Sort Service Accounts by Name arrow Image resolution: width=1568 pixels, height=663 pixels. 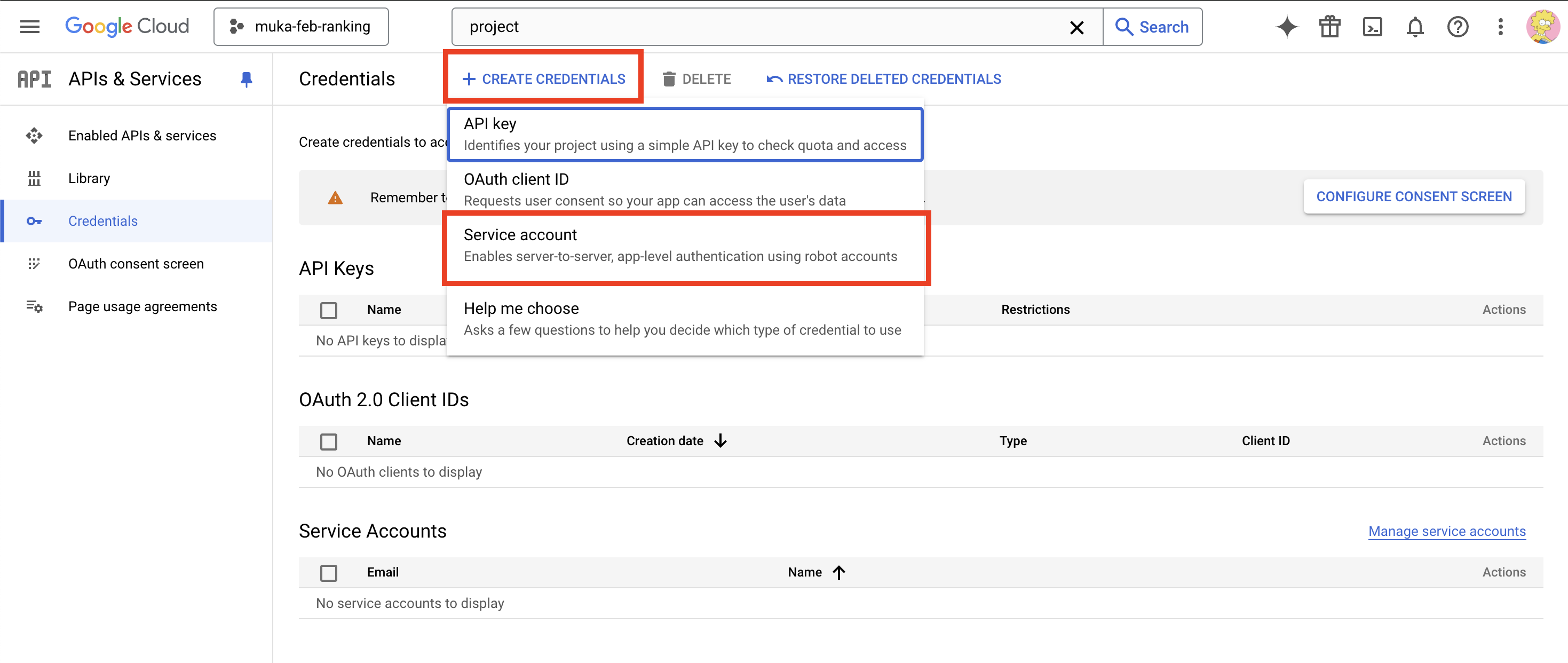coord(839,572)
